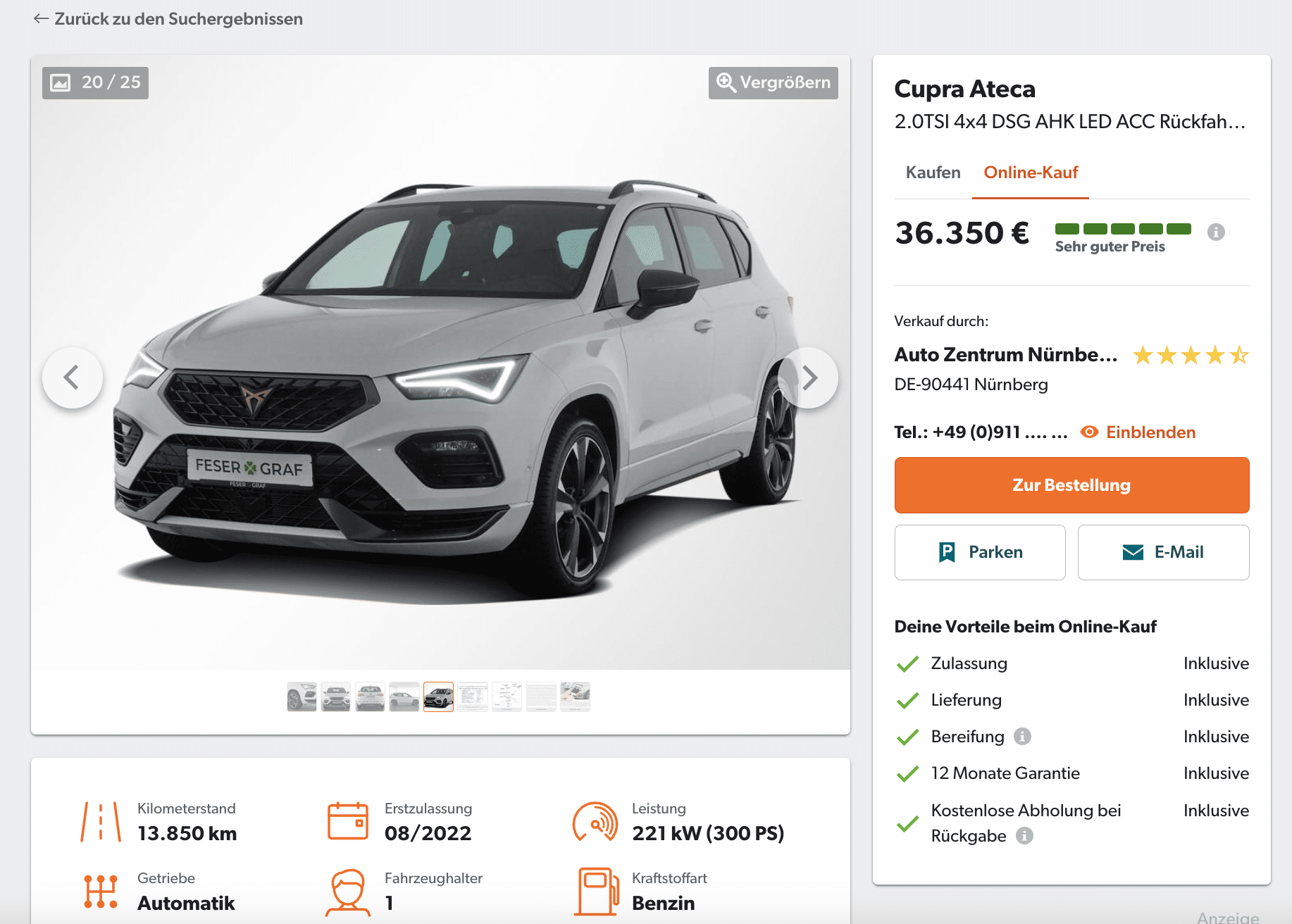Click the mileage value 13.850 km

pos(187,834)
